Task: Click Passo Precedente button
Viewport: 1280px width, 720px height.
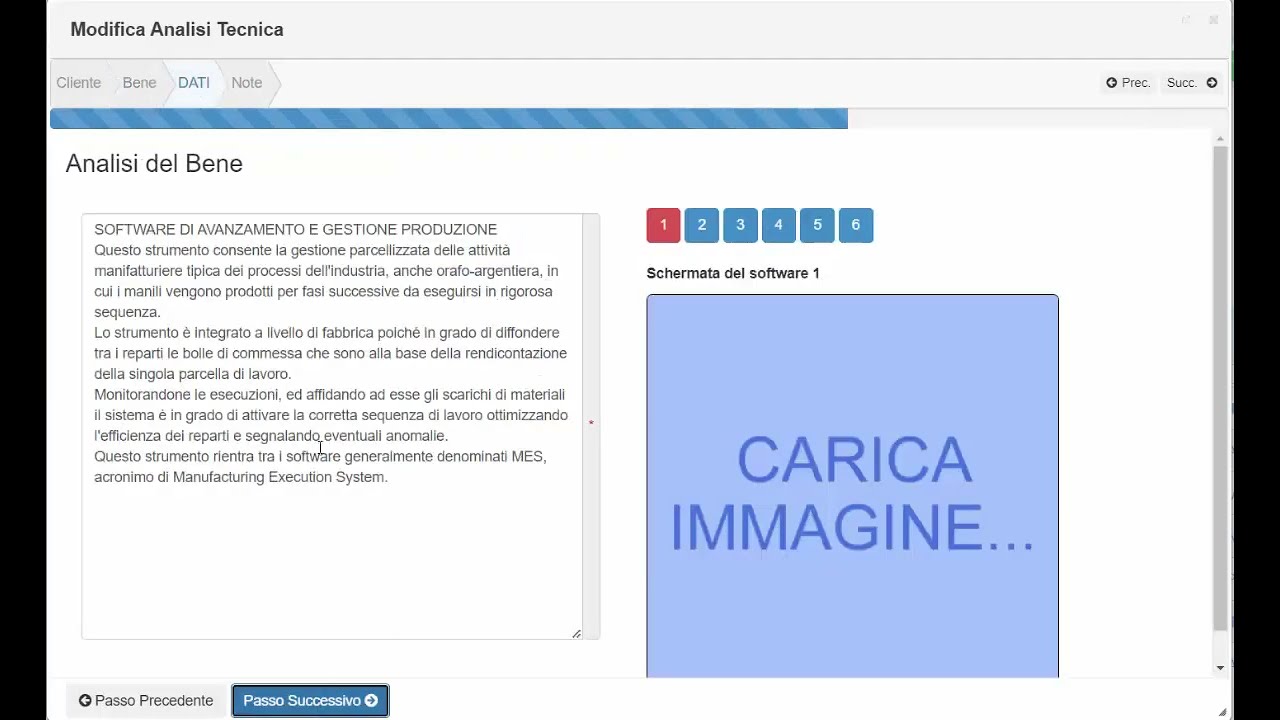Action: point(146,701)
